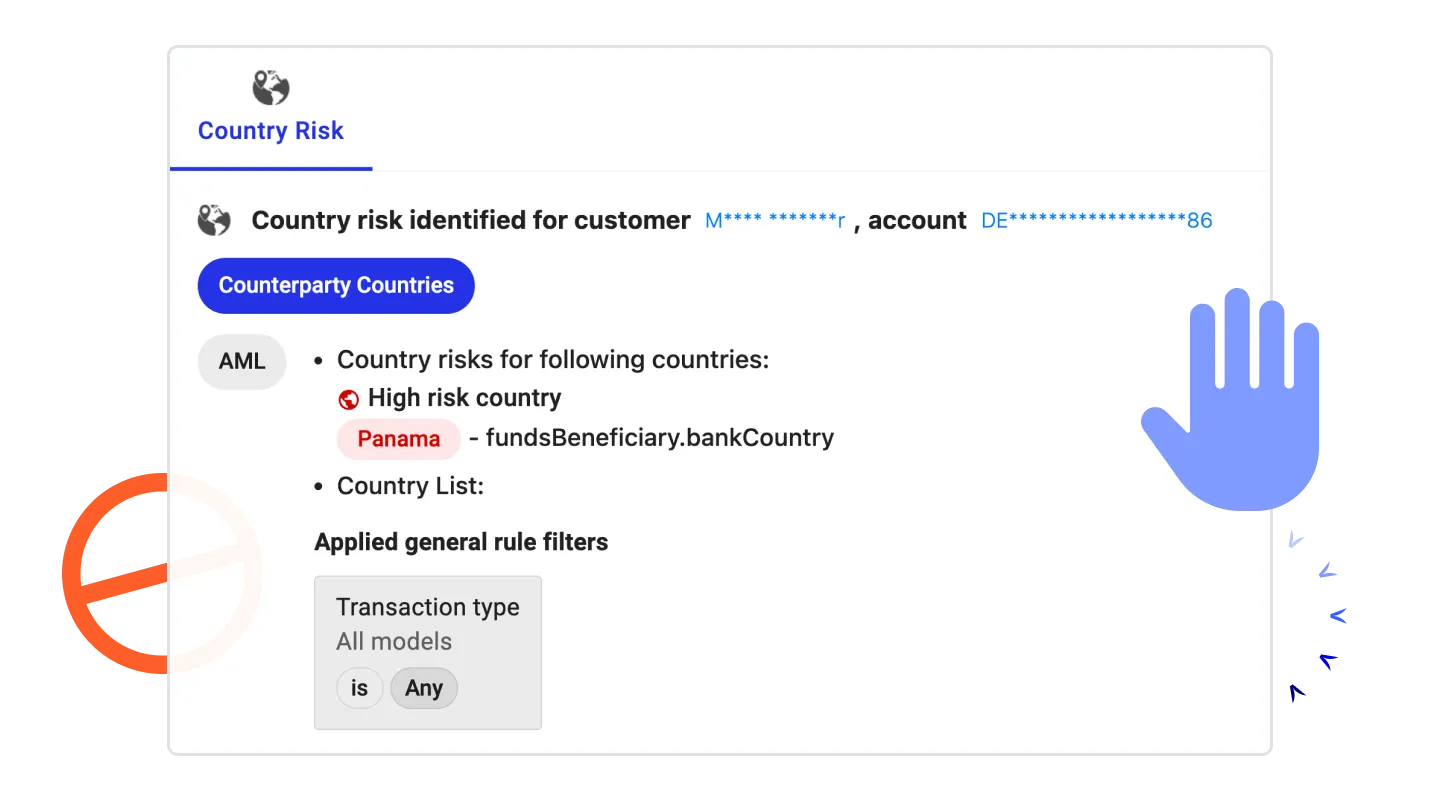This screenshot has width=1440, height=800.
Task: Expand the Country List item
Action: (x=410, y=486)
